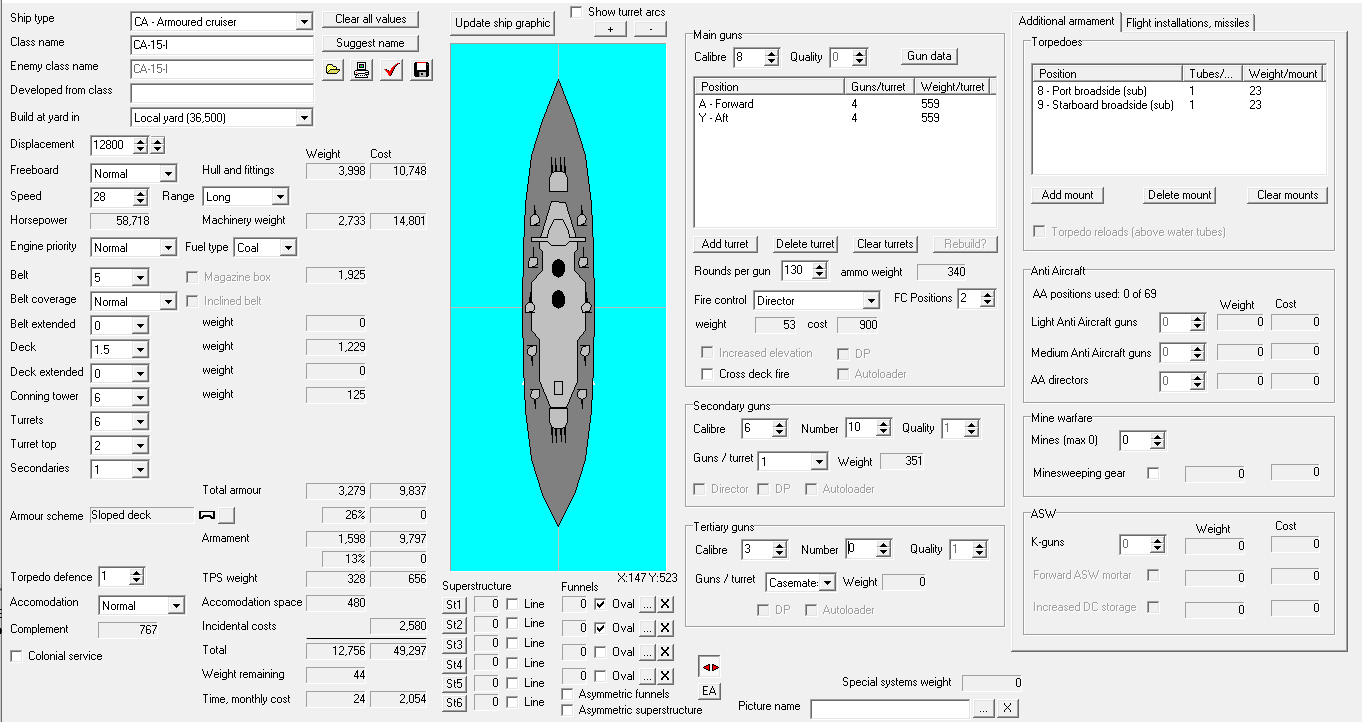Viewport: 1362px width, 722px height.
Task: Click the Class name text field
Action: click(x=222, y=45)
